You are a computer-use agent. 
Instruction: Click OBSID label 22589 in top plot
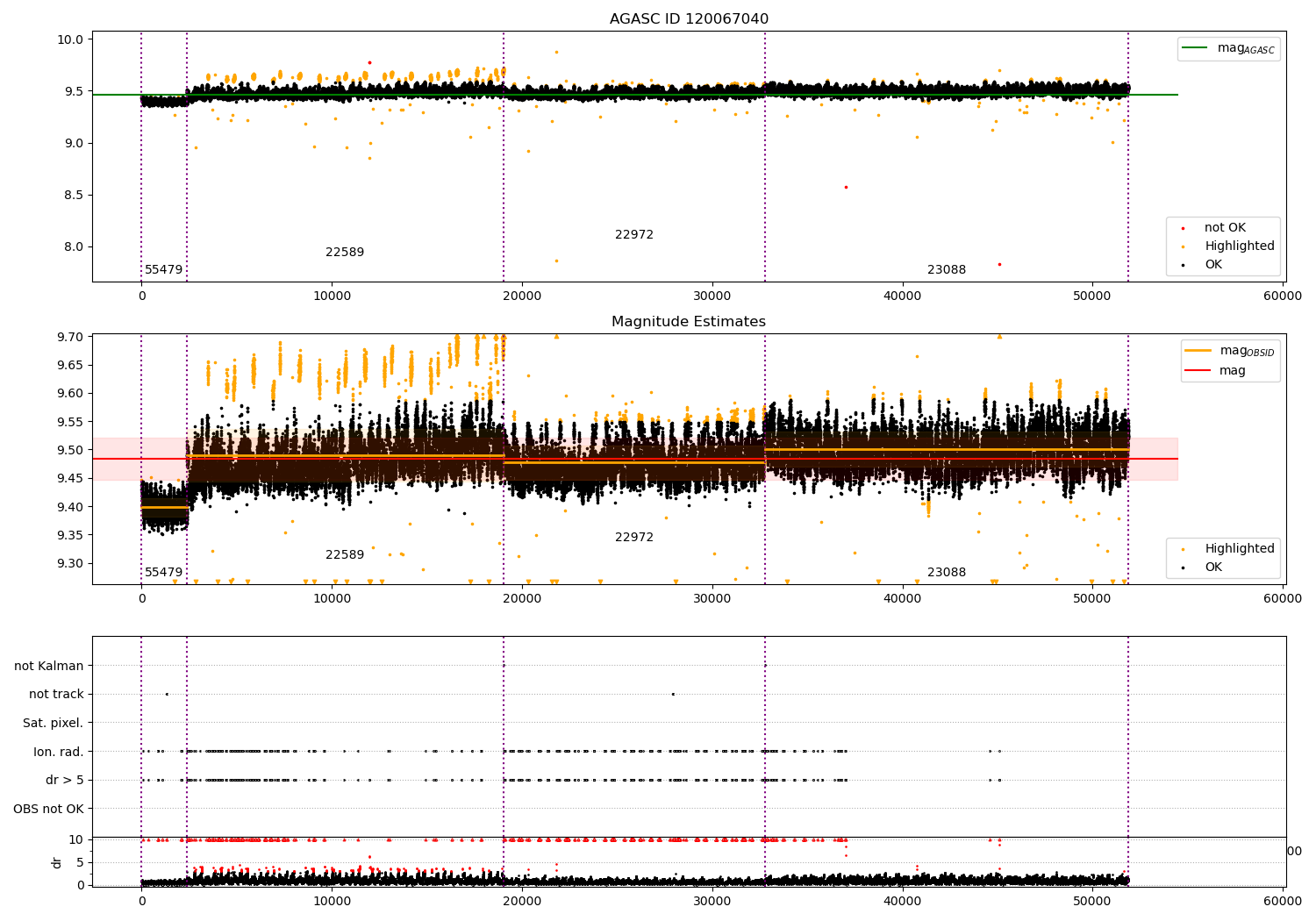pos(345,253)
